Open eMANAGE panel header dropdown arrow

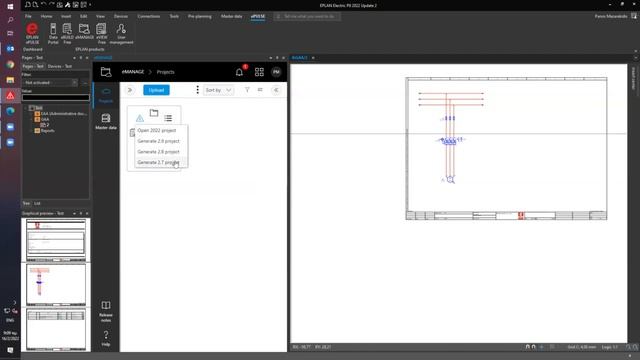[x=271, y=58]
